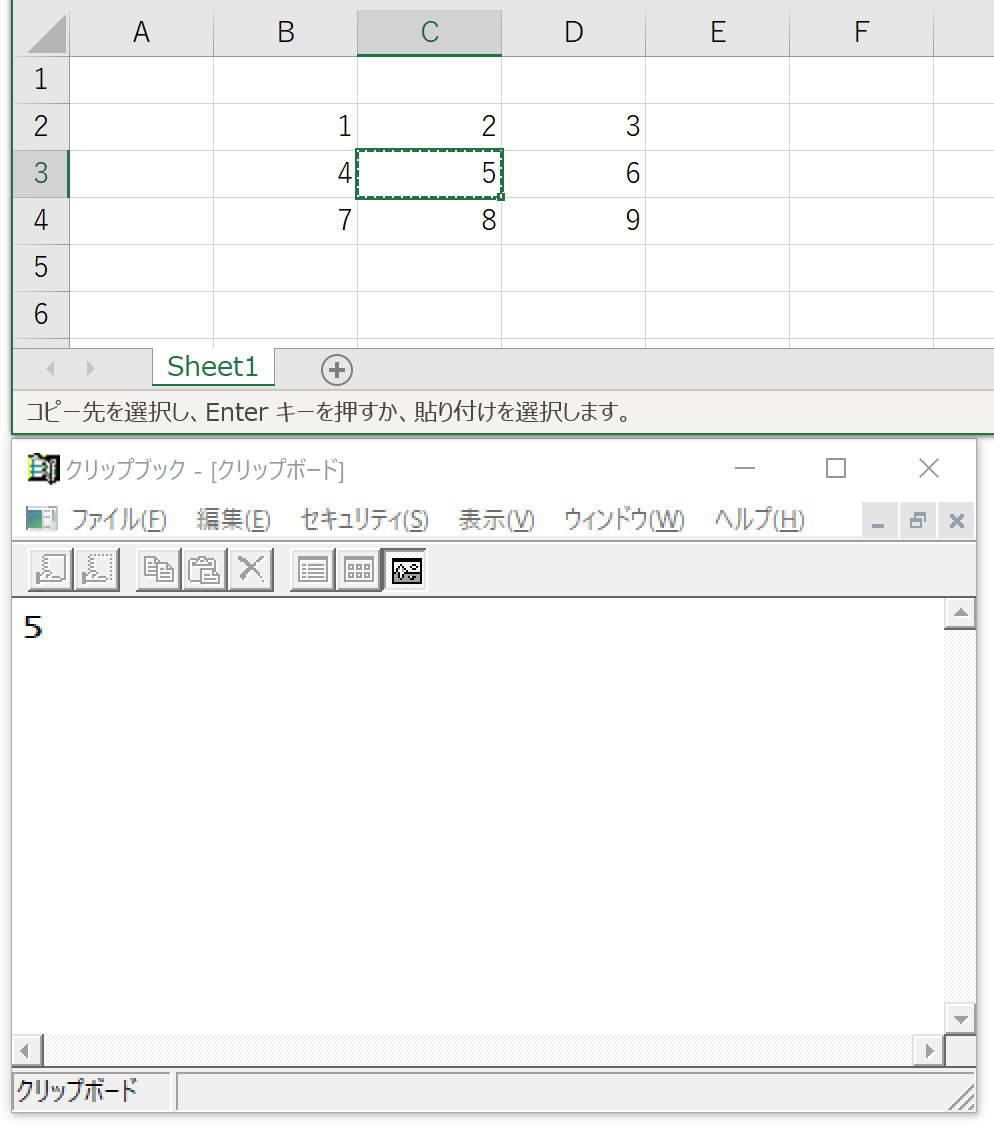Viewport: 994px width, 1132px height.
Task: Select column C header in Excel
Action: (430, 33)
